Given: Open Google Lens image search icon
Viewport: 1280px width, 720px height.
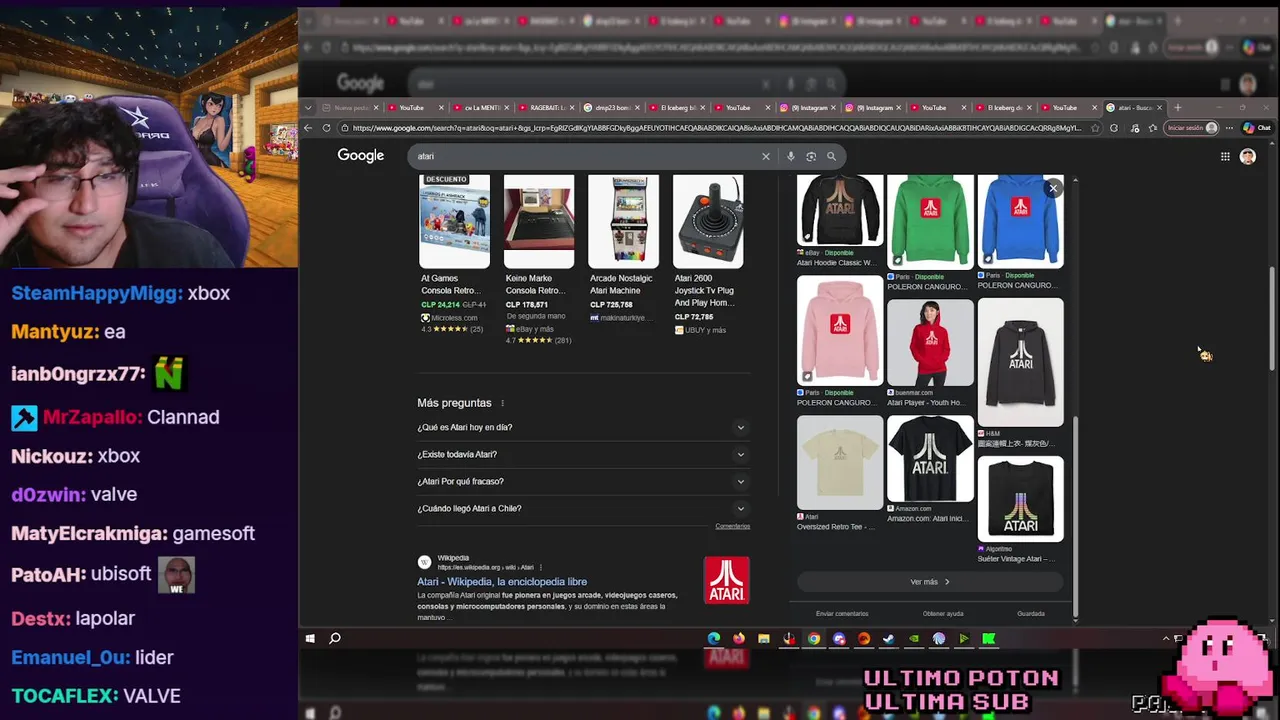Looking at the screenshot, I should point(811,156).
